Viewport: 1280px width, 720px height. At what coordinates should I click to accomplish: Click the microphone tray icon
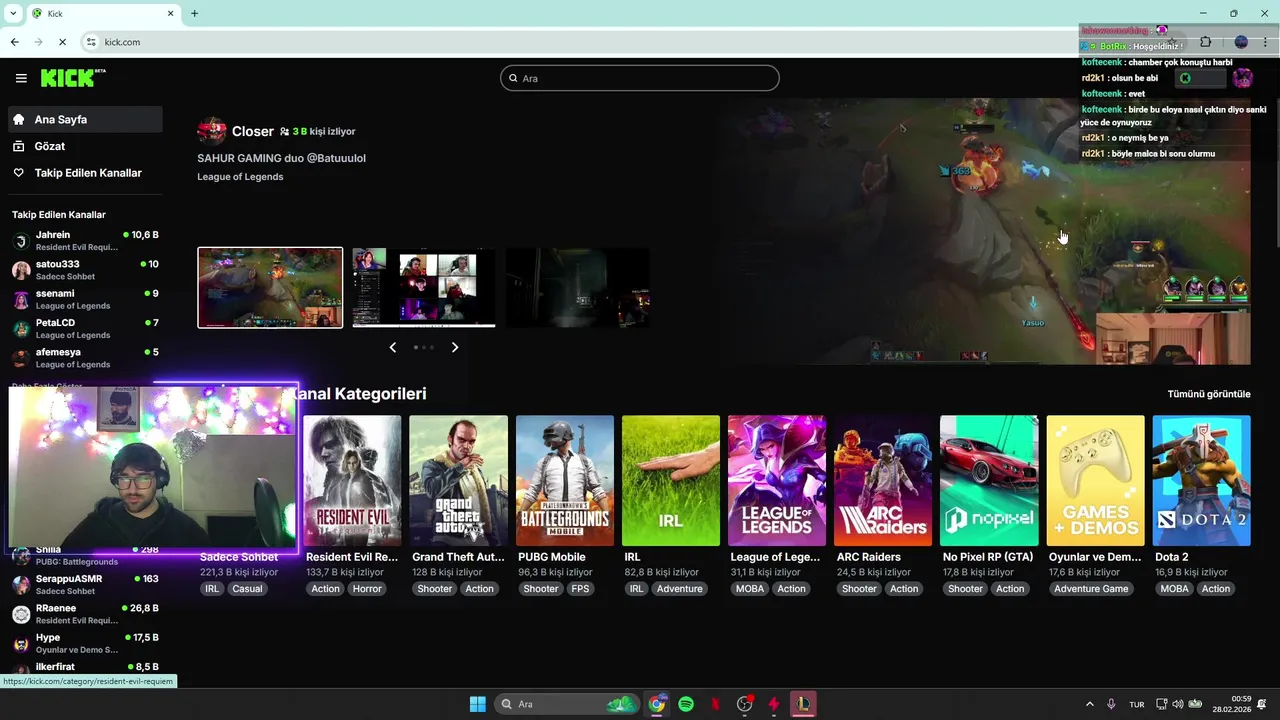1111,704
